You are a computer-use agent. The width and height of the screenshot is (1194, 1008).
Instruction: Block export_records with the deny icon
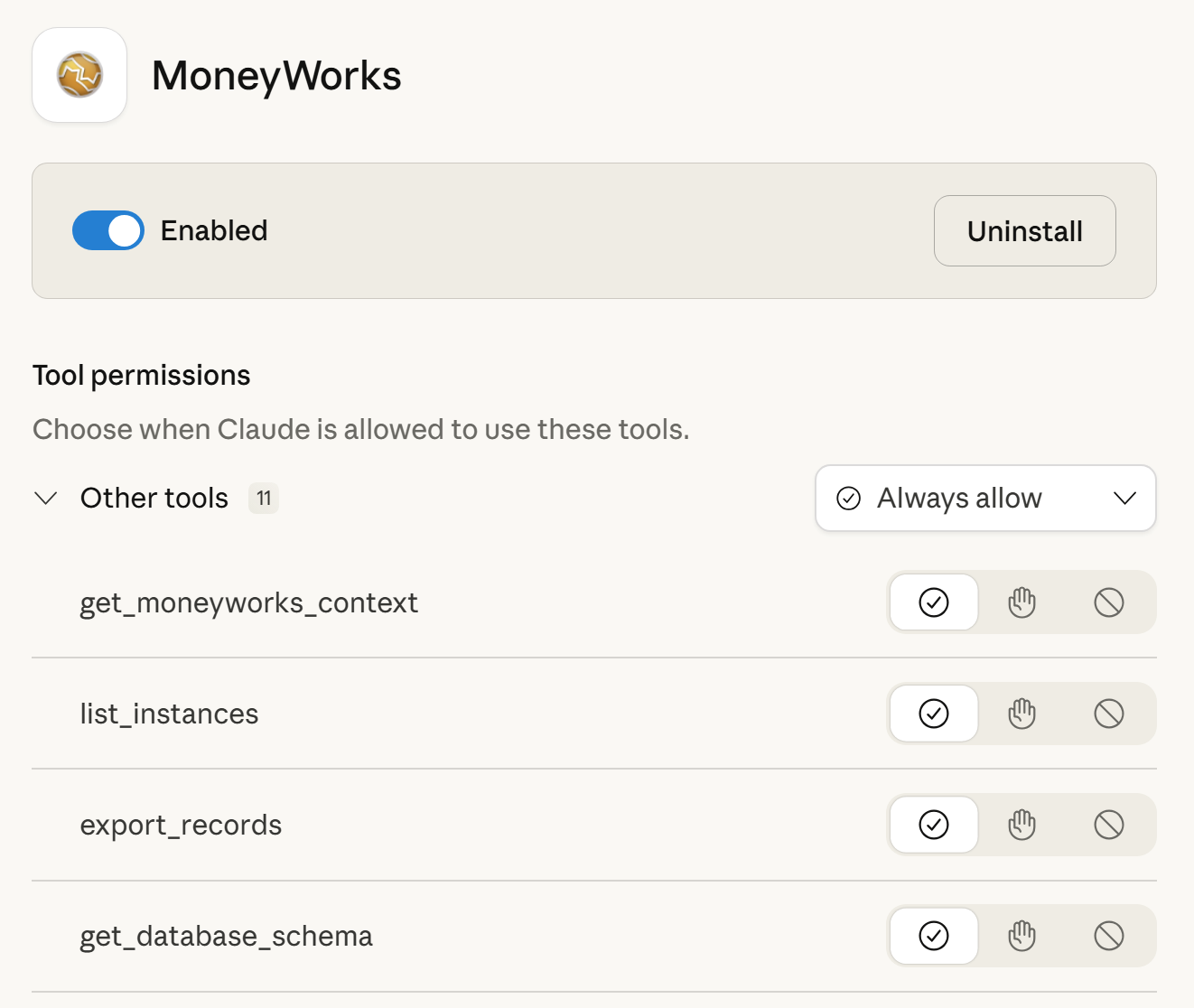coord(1108,825)
